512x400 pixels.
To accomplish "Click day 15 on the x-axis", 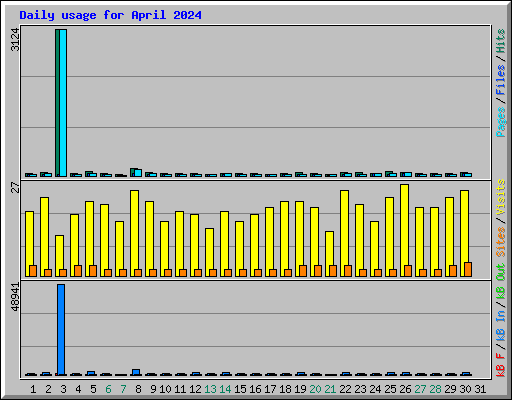I will (x=240, y=389).
